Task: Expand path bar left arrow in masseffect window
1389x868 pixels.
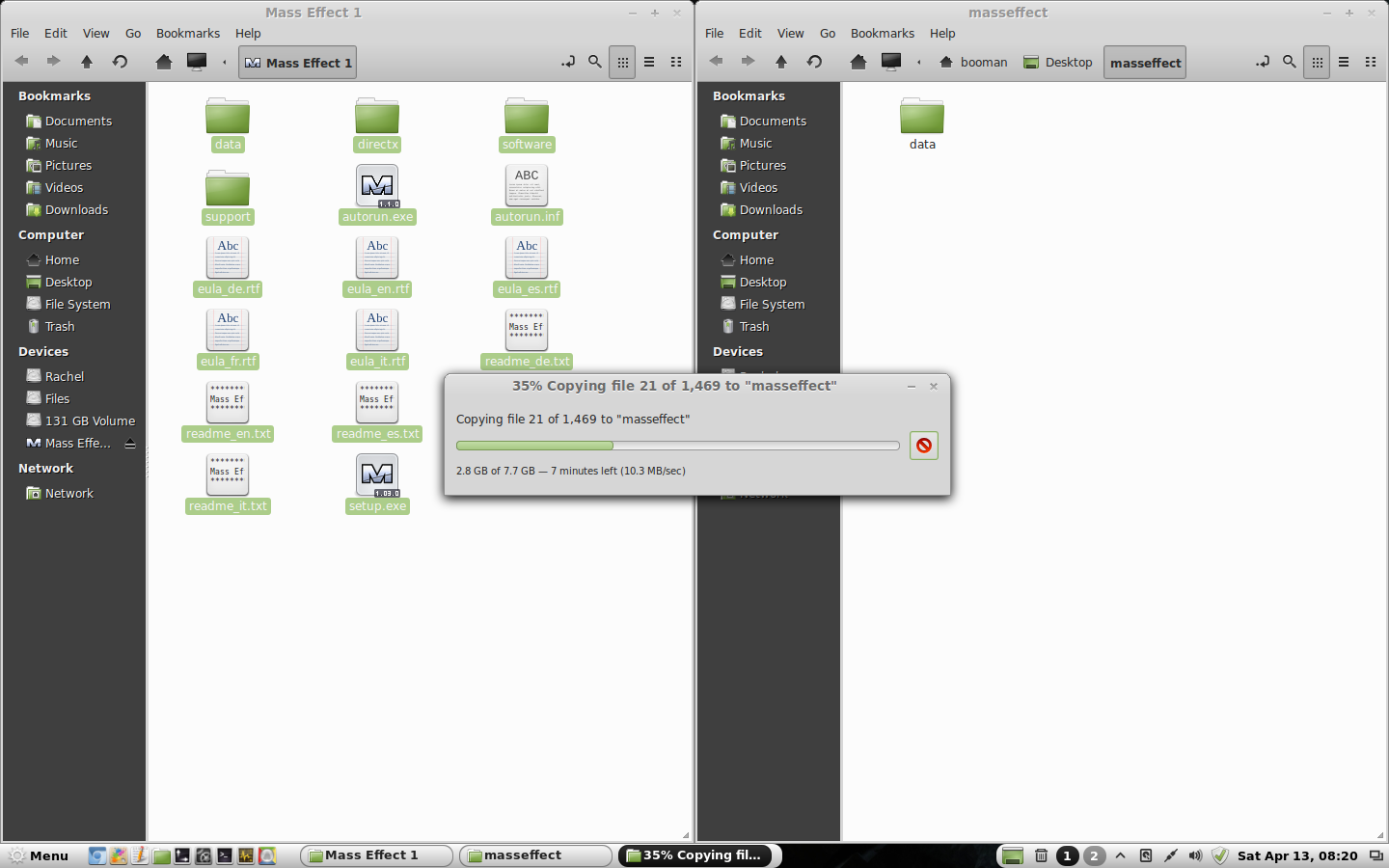Action: pos(919,63)
